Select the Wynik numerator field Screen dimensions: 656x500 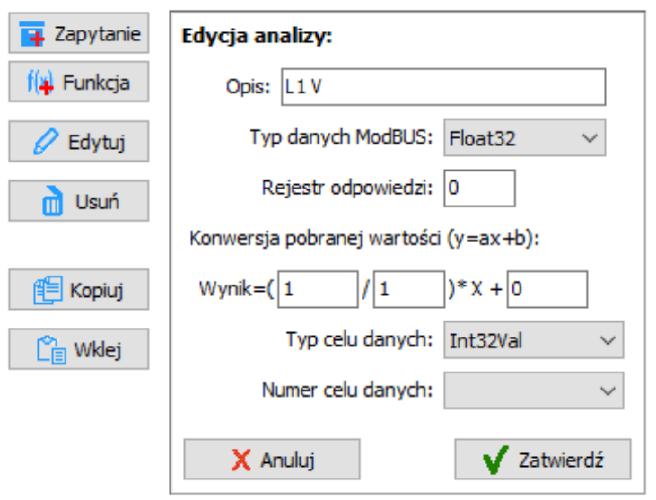pos(318,289)
